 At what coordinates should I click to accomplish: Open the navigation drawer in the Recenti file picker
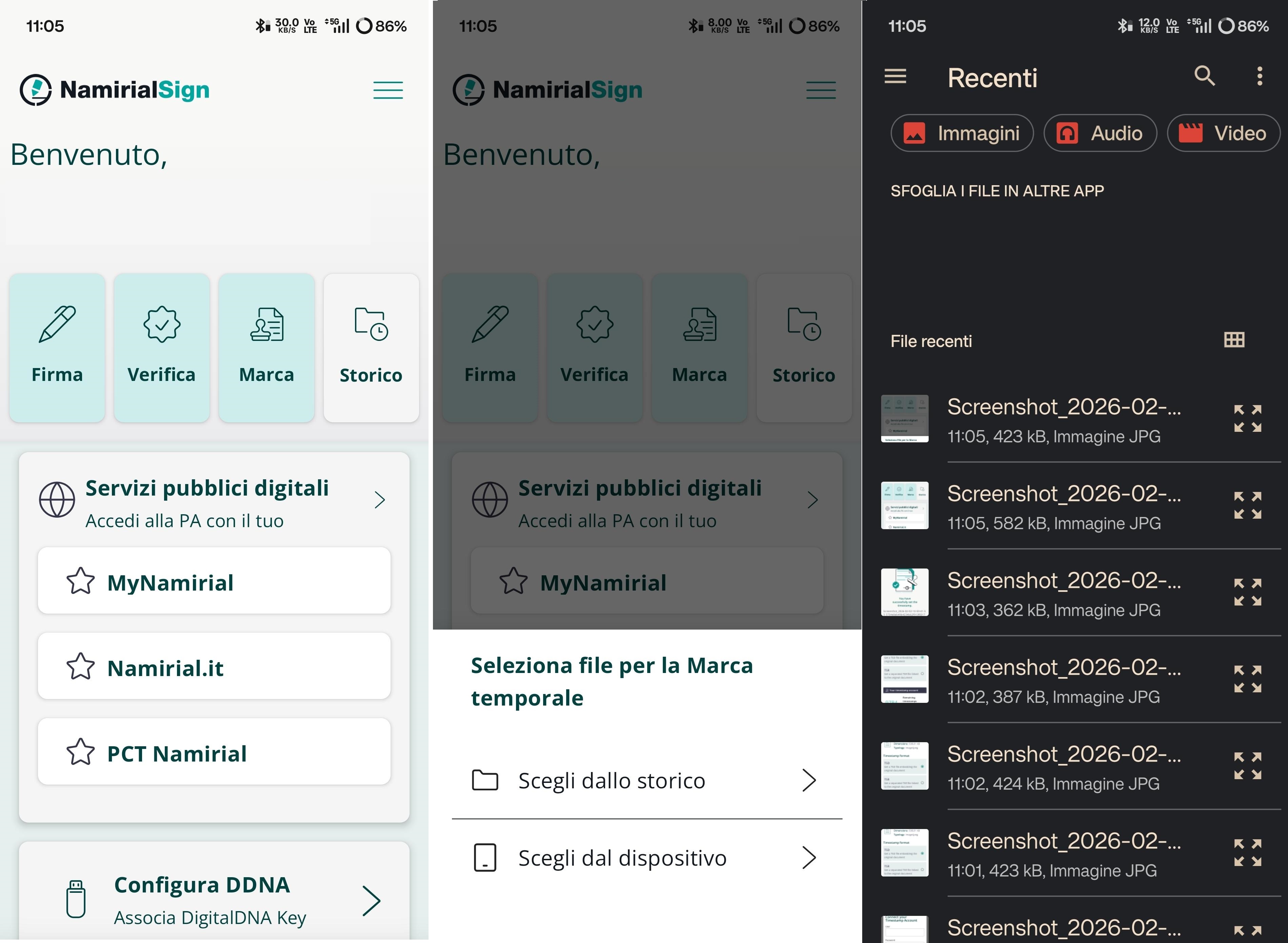click(x=895, y=76)
